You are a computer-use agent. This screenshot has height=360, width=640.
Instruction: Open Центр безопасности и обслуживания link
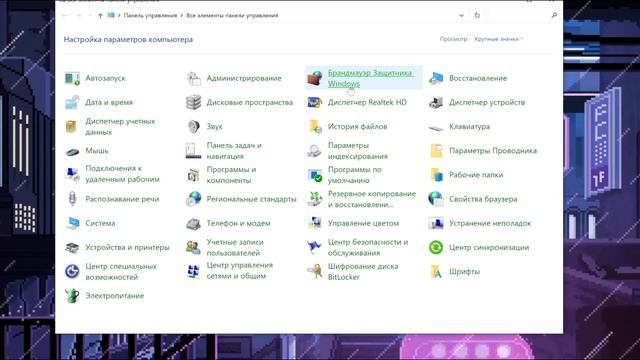(x=368, y=247)
